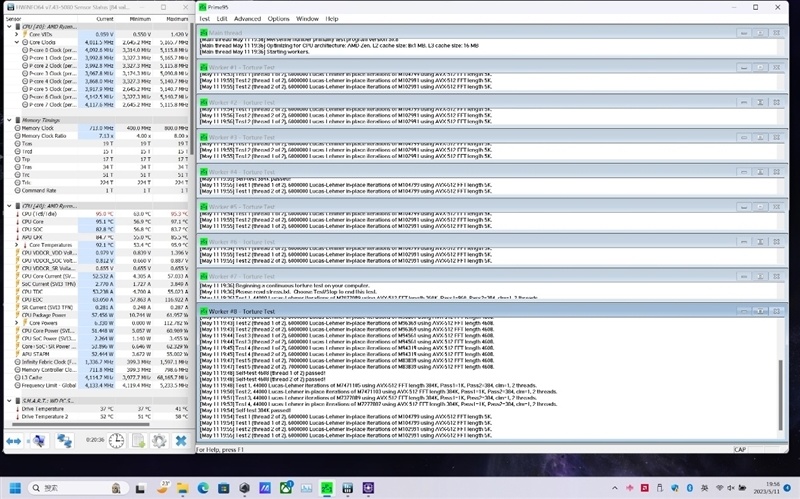Screen dimensions: 800x499
Task: Launch File Explorer from the taskbar
Action: tap(183, 488)
